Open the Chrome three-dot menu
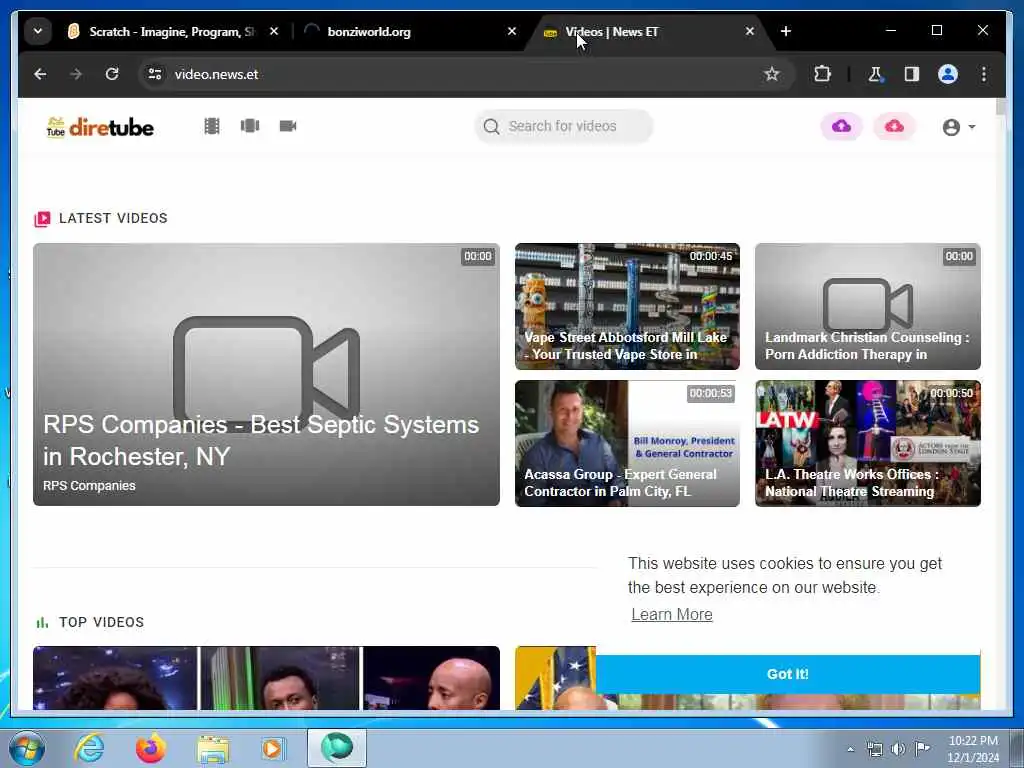The height and width of the screenshot is (768, 1024). click(984, 74)
